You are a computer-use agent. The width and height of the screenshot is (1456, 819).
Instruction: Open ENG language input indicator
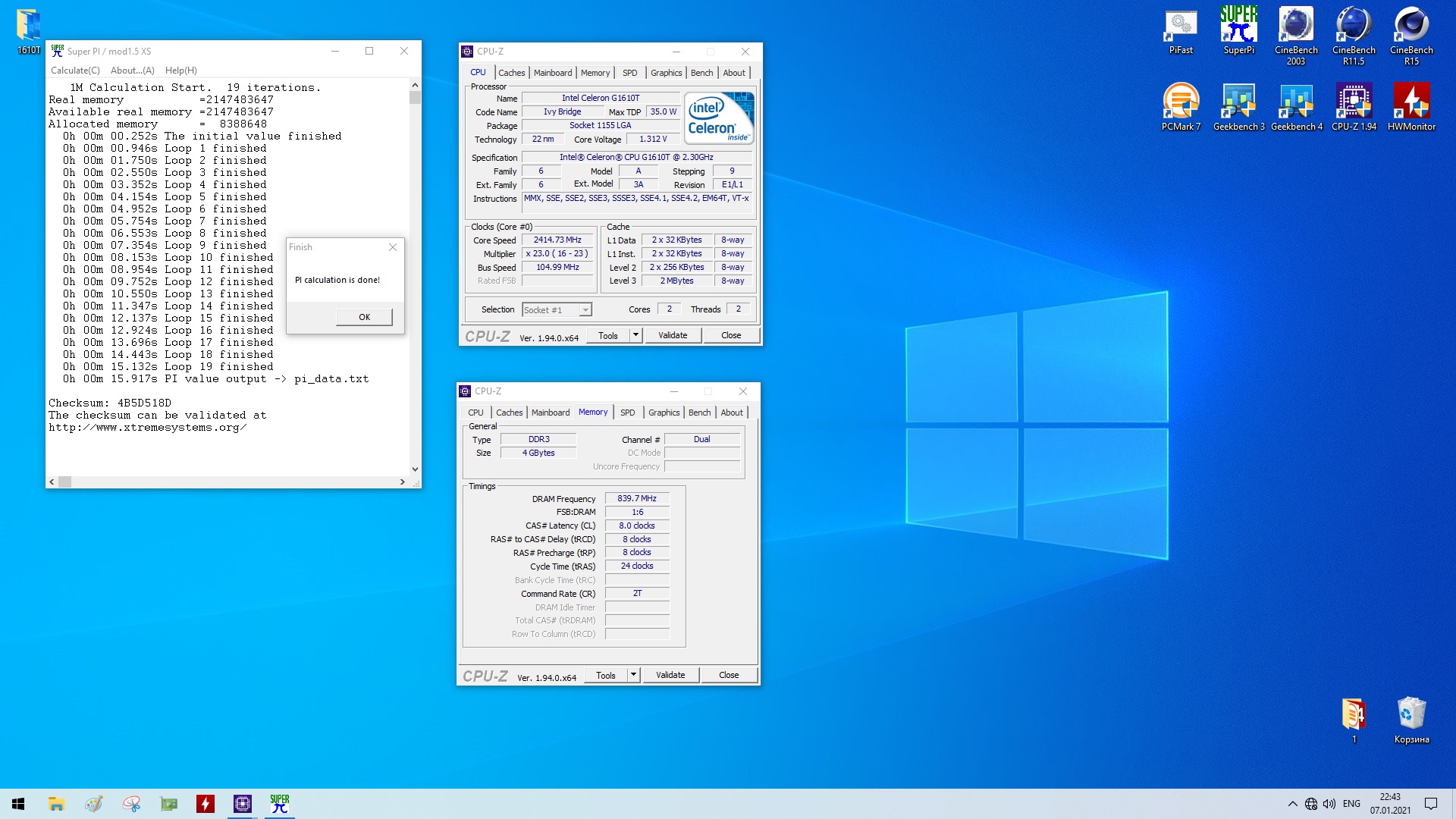1351,804
